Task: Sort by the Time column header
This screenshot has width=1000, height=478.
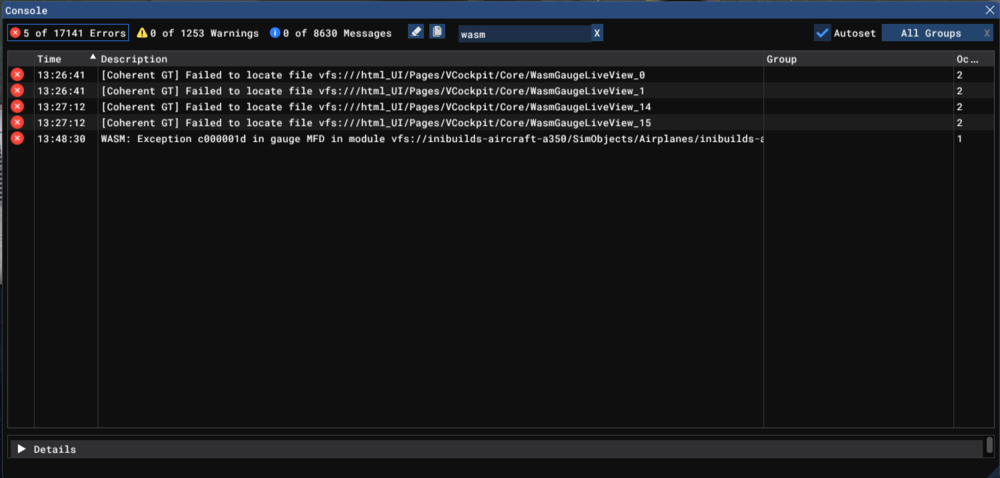Action: click(60, 59)
